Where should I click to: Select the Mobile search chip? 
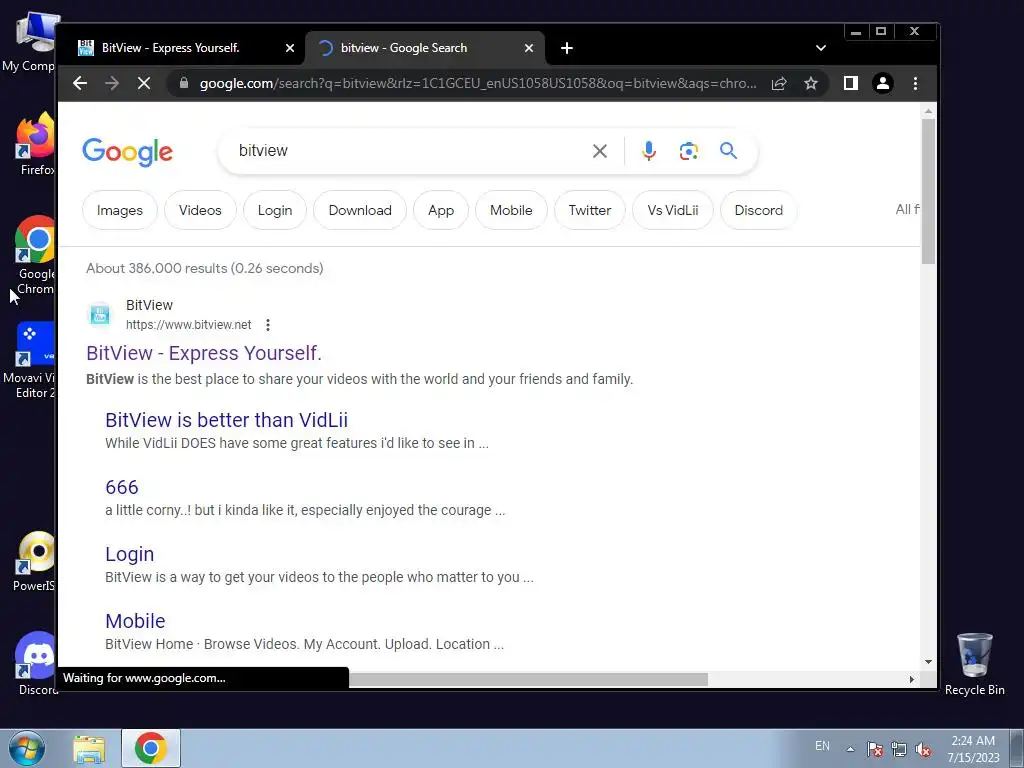(x=511, y=210)
